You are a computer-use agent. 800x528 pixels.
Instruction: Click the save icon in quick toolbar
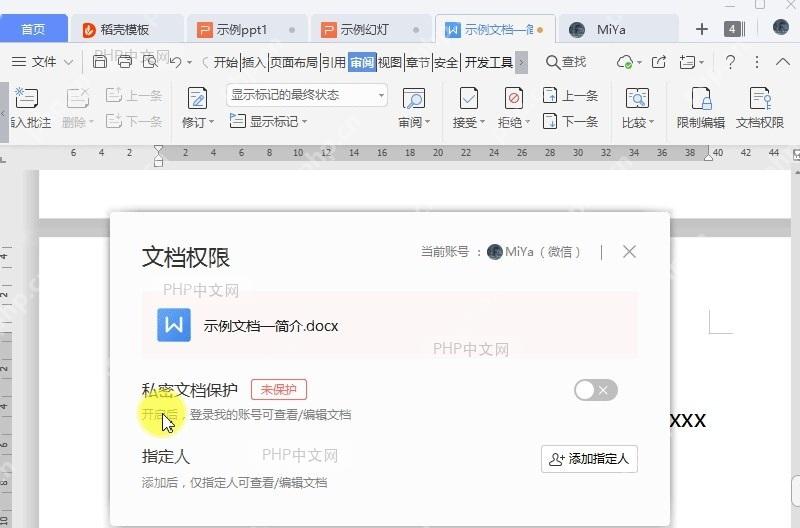(x=100, y=62)
